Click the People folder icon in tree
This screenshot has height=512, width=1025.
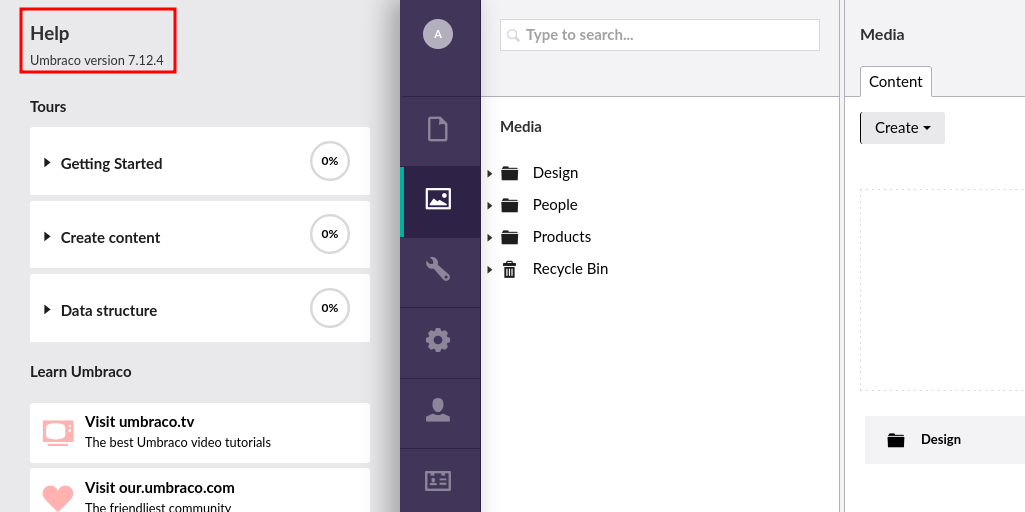(509, 205)
